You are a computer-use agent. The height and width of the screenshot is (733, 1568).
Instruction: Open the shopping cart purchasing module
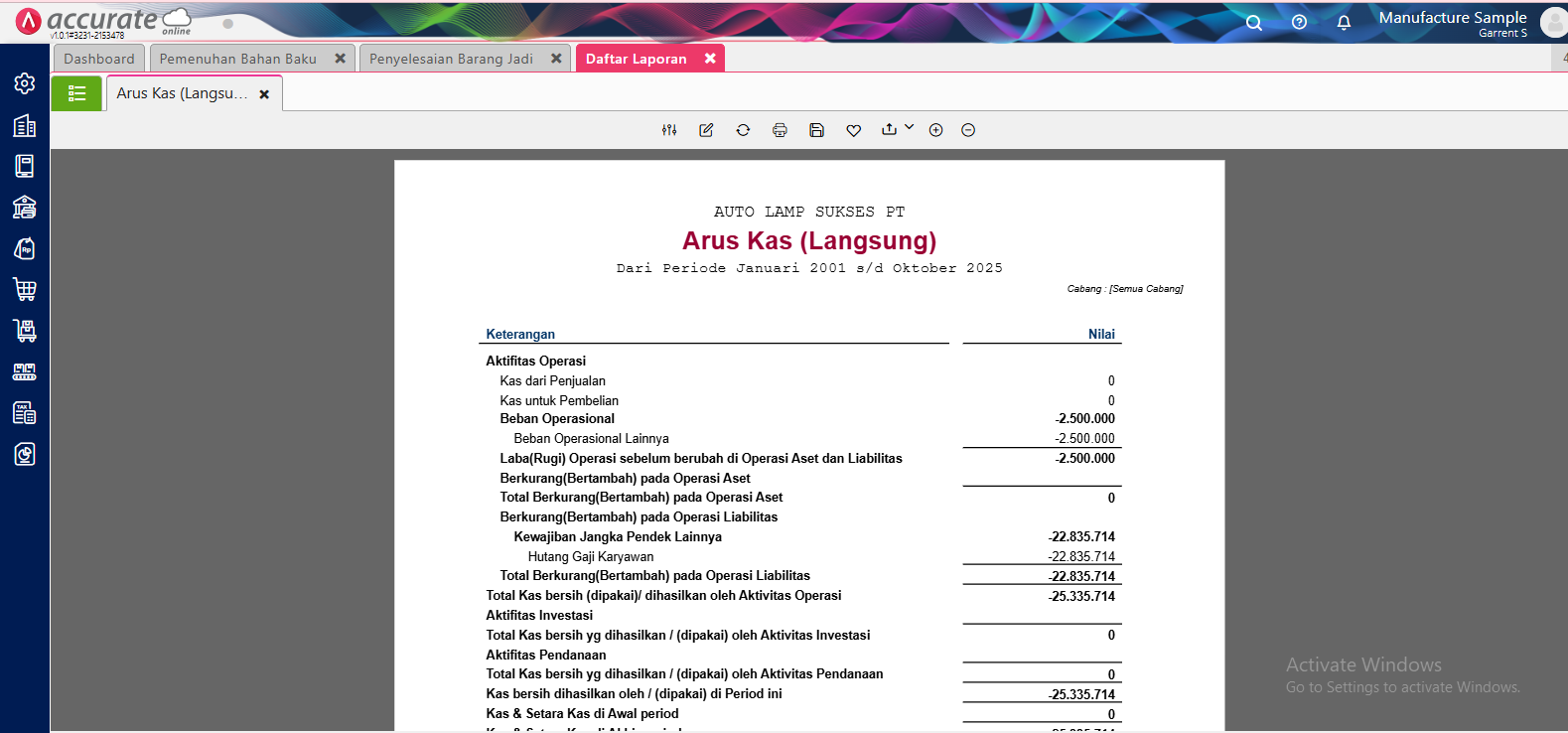(x=25, y=289)
